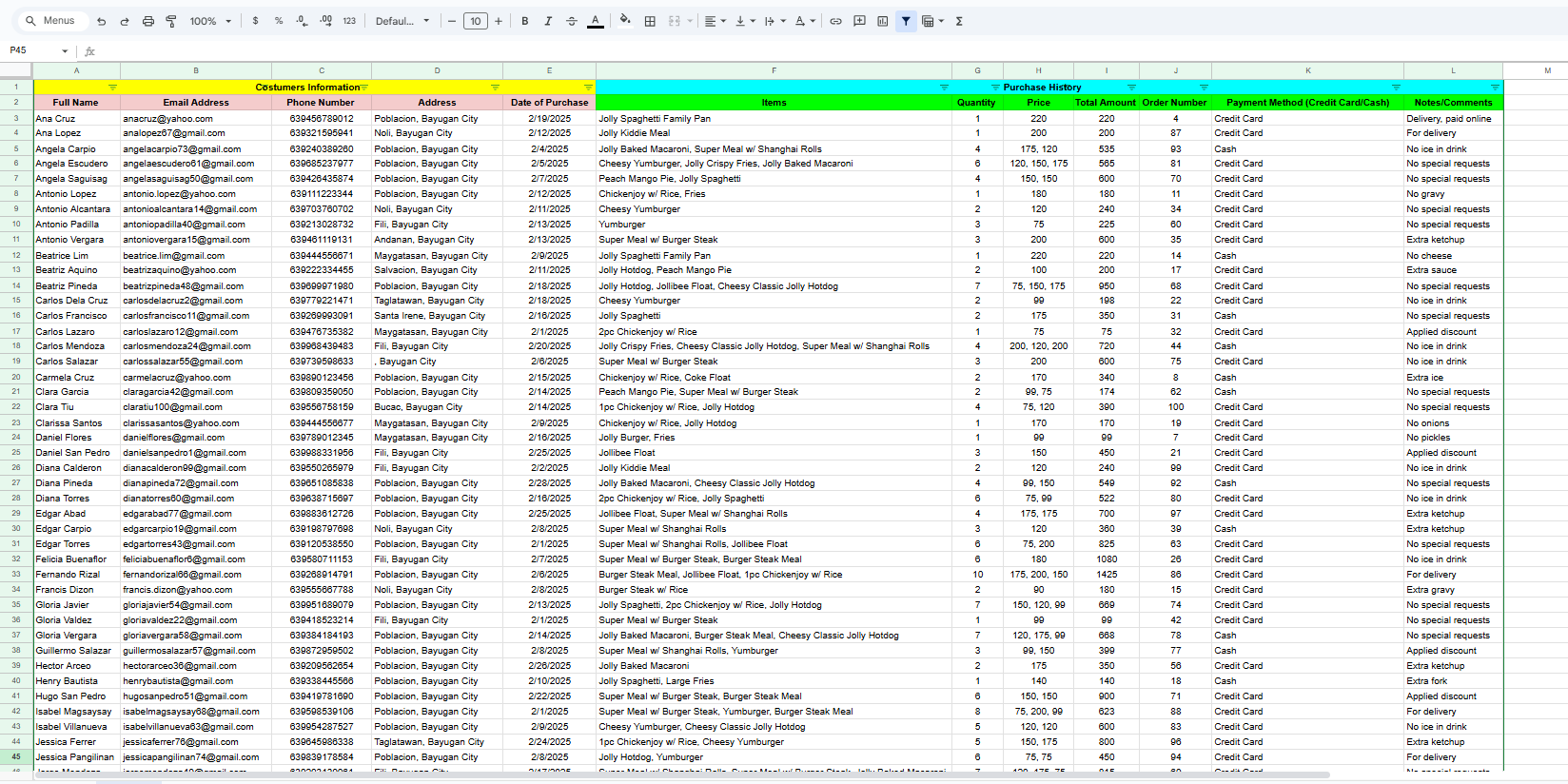
Task: Select the Total Amount header cell
Action: pos(1106,103)
